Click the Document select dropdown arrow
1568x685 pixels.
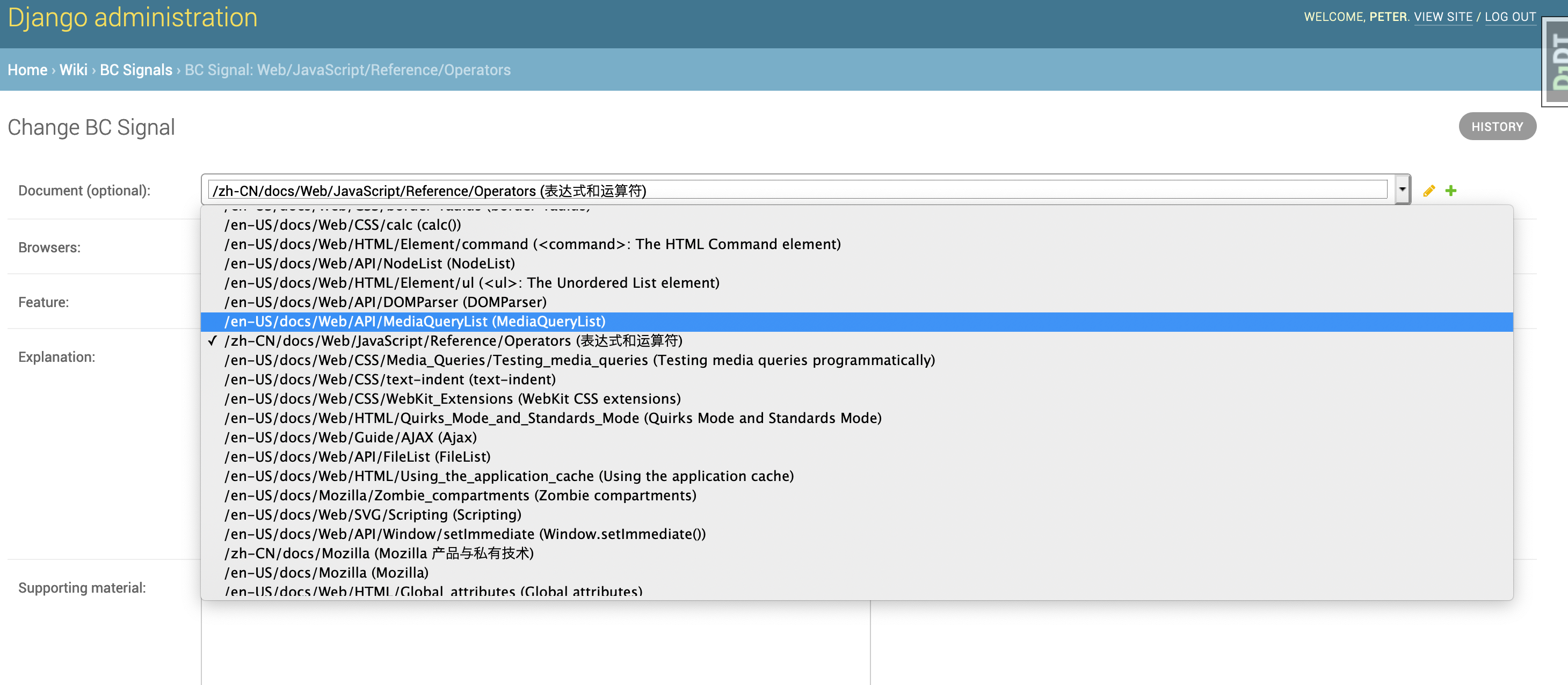[x=1403, y=190]
